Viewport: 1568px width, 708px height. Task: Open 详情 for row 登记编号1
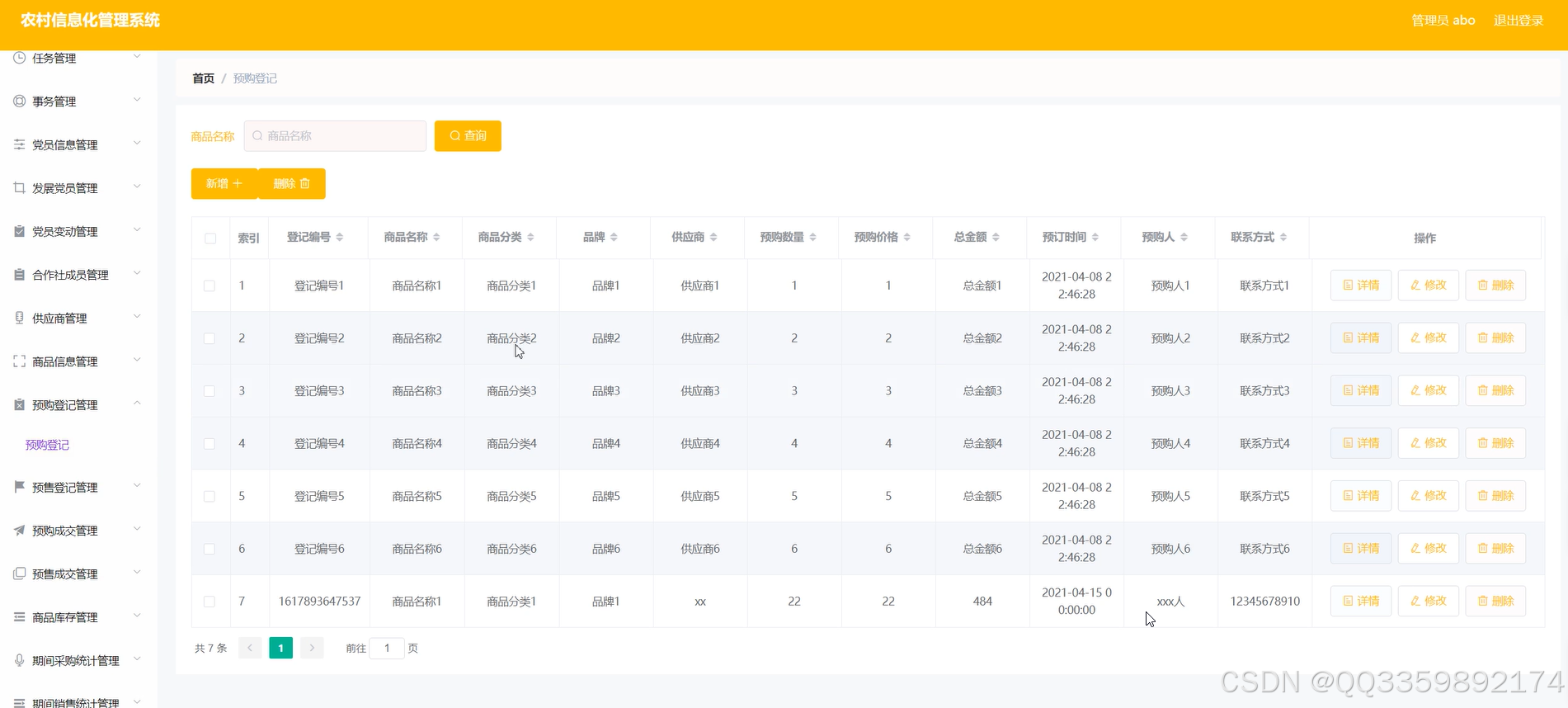pyautogui.click(x=1361, y=286)
